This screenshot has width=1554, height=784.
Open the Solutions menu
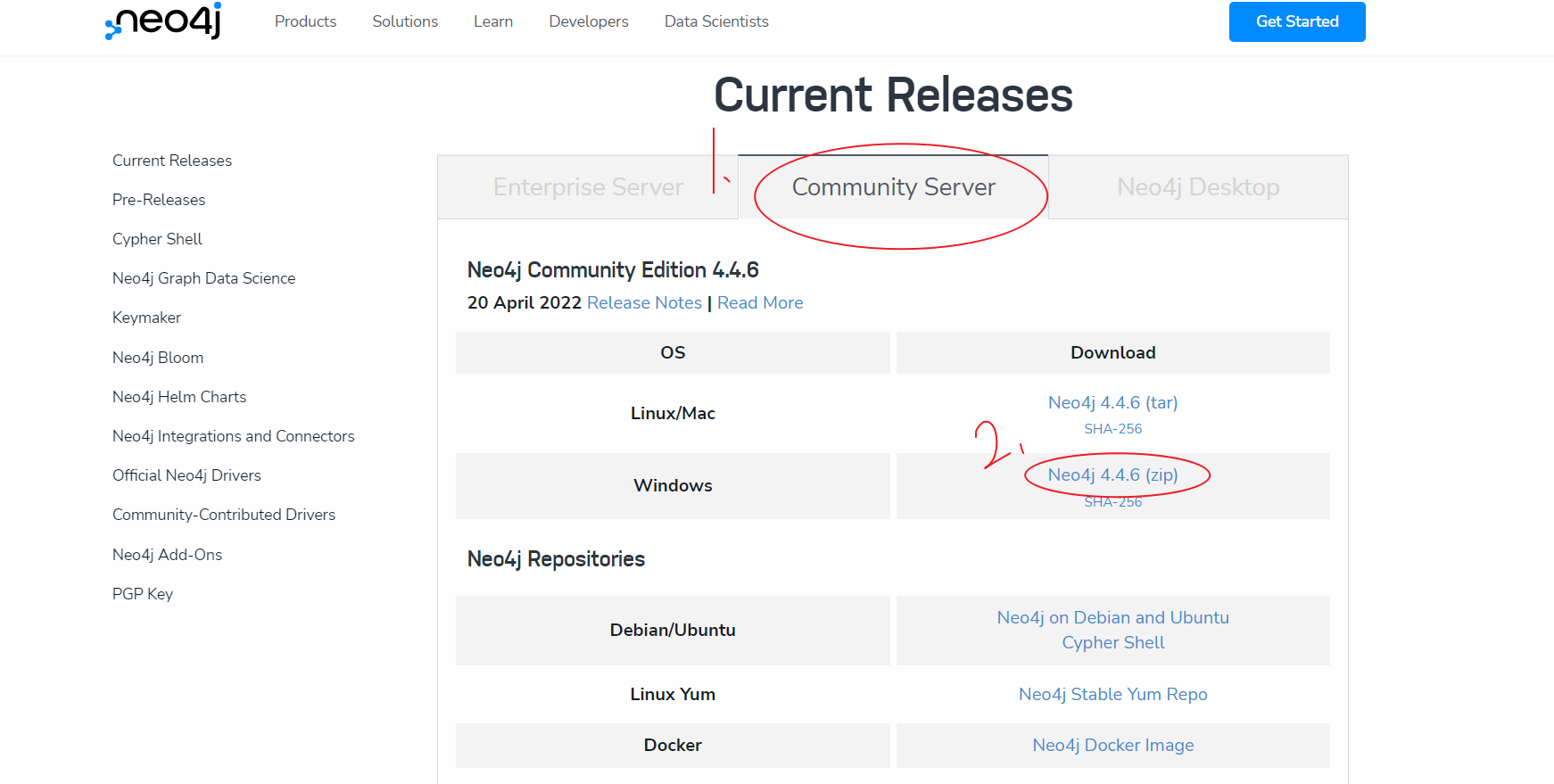point(405,21)
